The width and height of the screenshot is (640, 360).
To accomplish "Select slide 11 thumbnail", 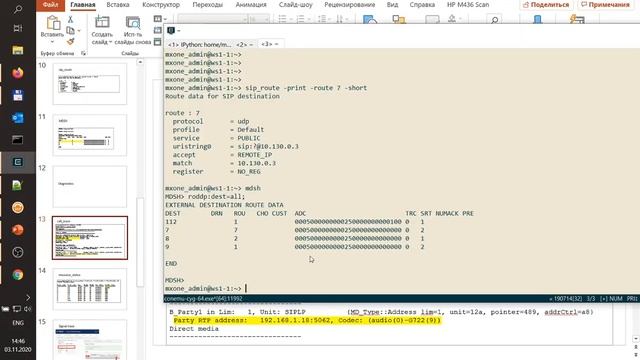I will coord(90,135).
